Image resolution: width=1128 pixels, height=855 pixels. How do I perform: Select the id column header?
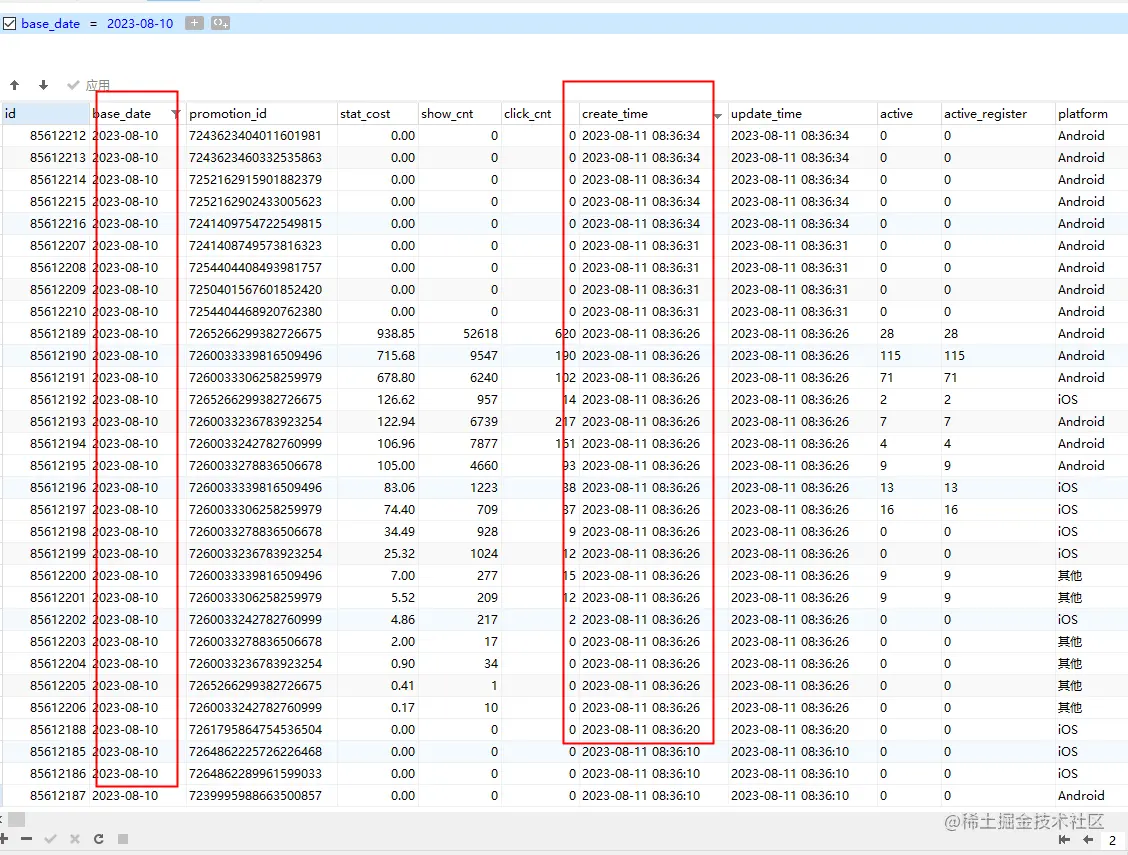[x=45, y=114]
